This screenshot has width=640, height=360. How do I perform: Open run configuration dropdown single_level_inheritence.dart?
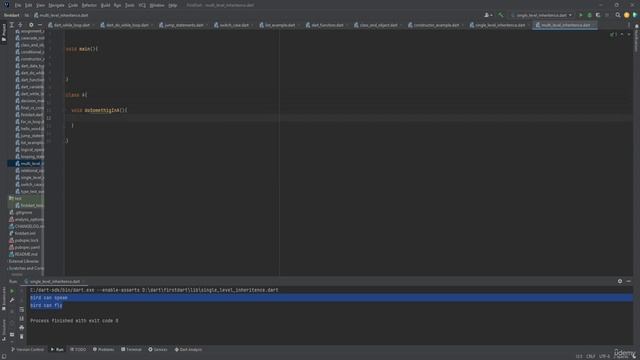coord(541,15)
